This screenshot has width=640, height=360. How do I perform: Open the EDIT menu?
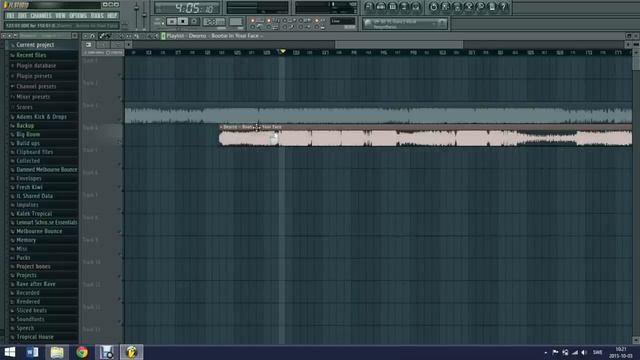[x=22, y=16]
